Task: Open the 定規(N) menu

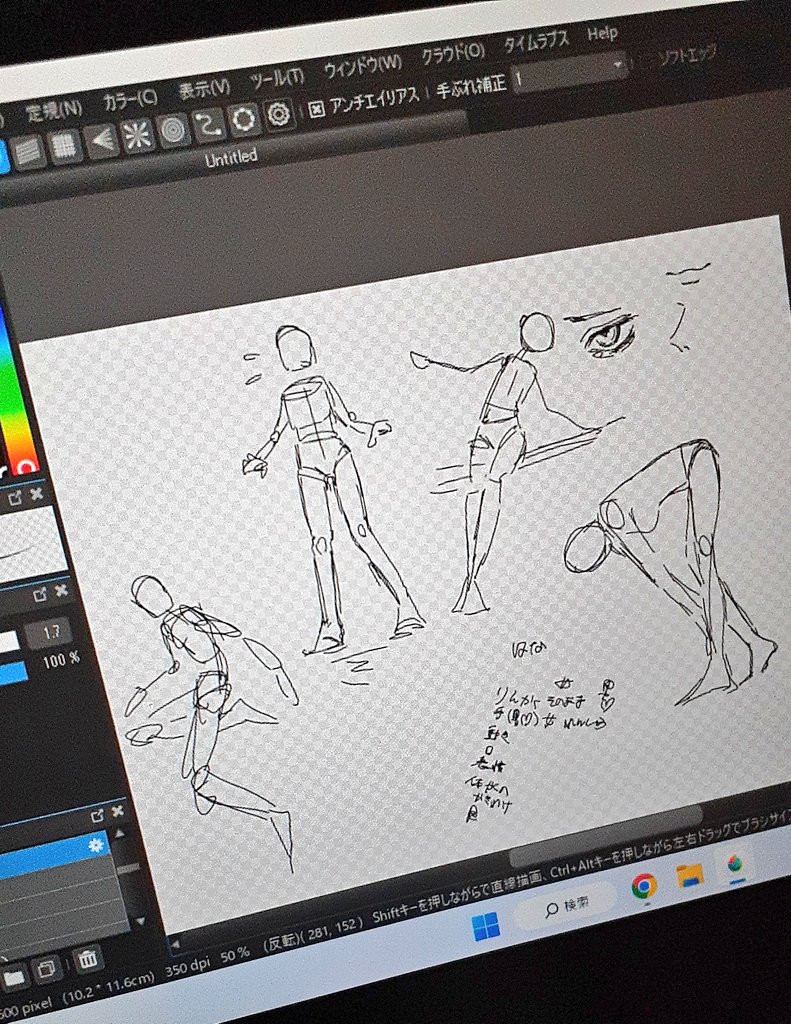Action: (x=55, y=111)
